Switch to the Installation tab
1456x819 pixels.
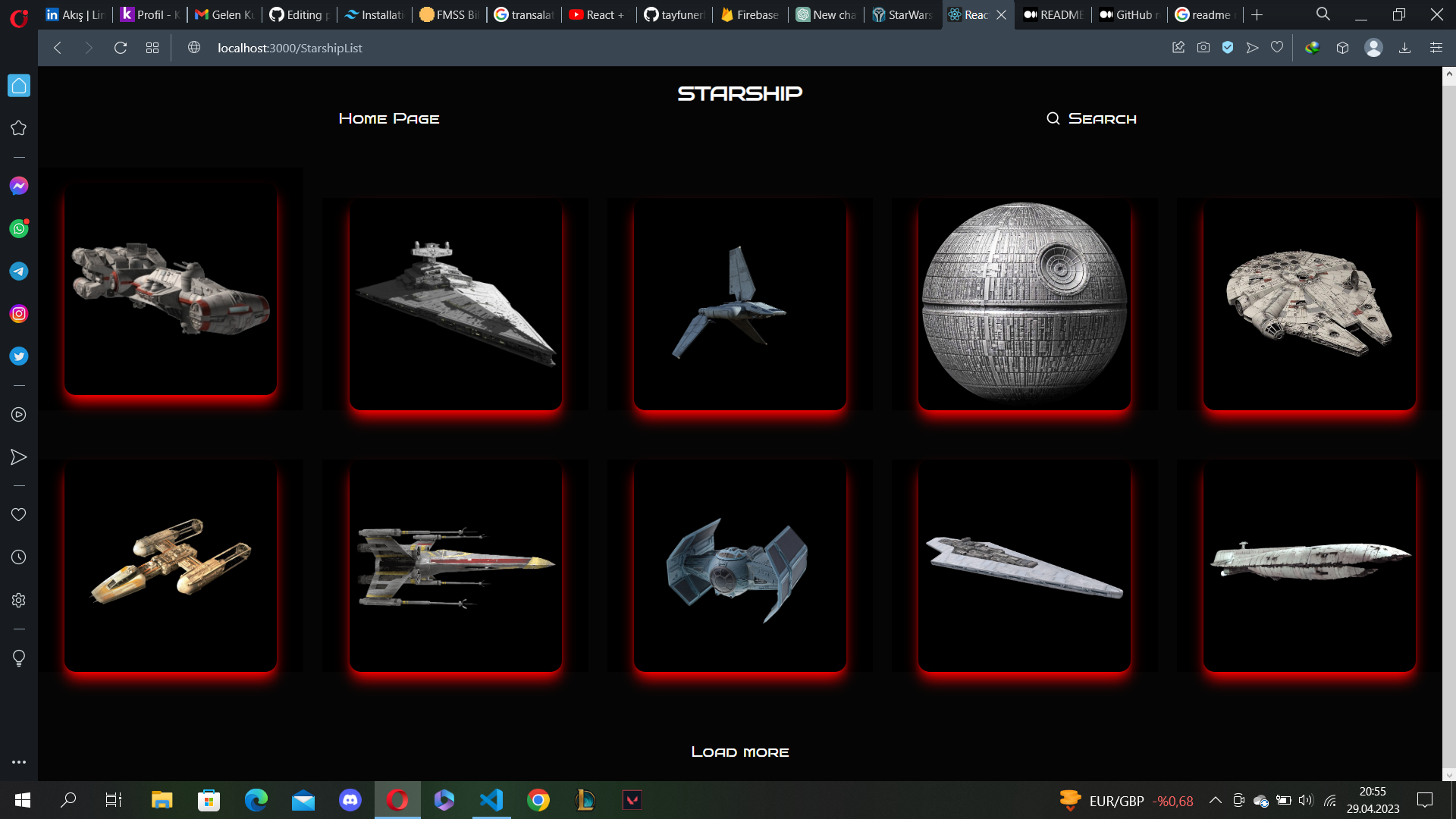374,14
